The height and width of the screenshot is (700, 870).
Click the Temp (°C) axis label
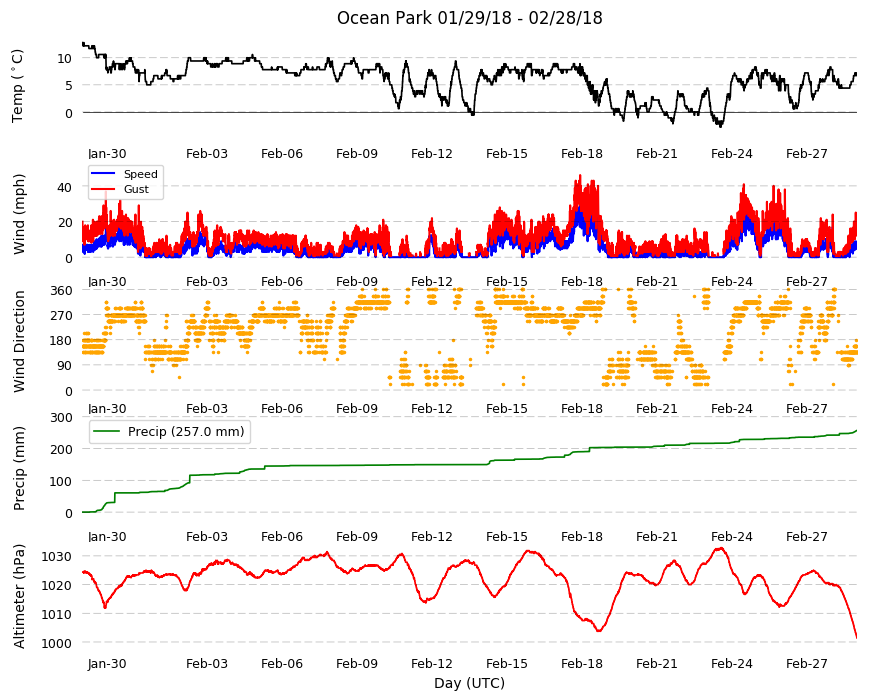pos(18,85)
